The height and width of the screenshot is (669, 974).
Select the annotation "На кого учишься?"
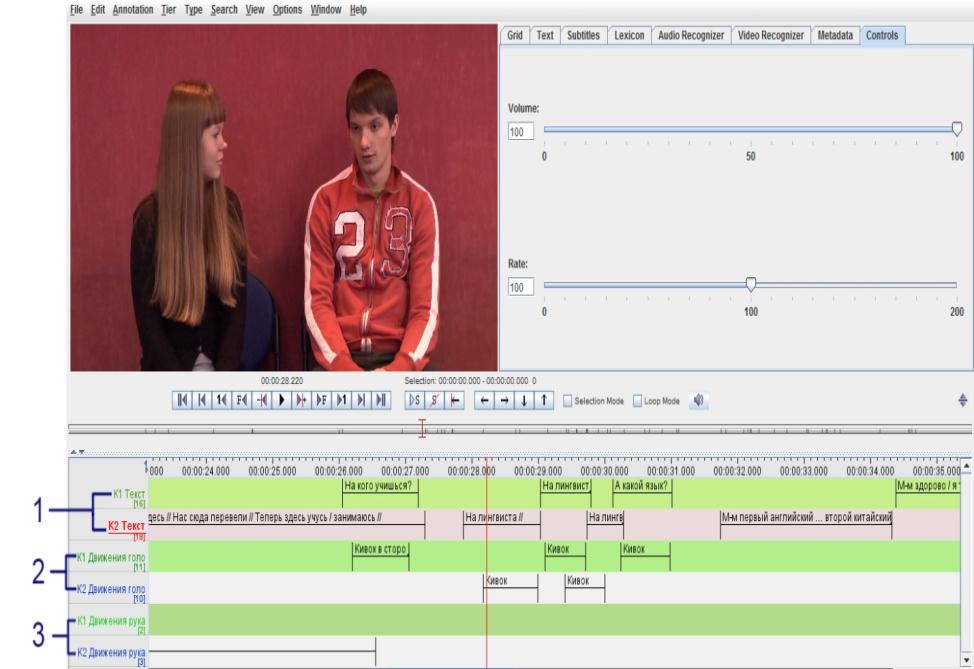tap(380, 486)
